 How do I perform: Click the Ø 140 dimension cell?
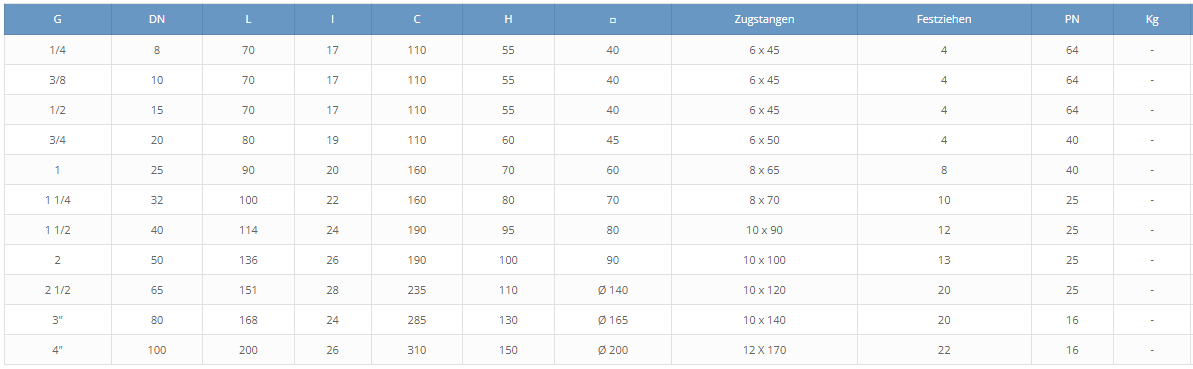[x=612, y=290]
